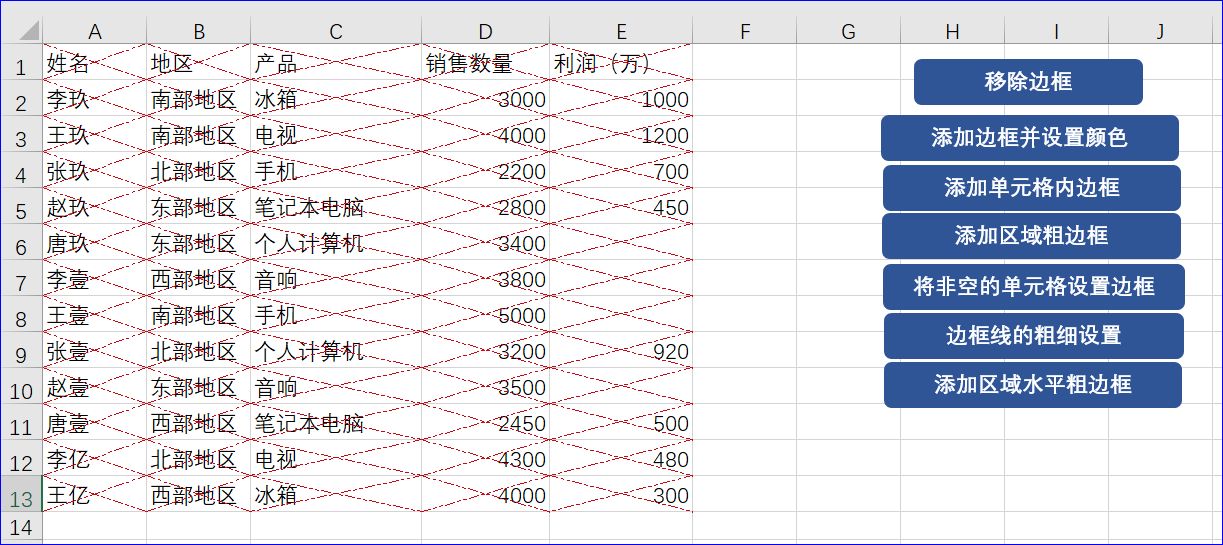This screenshot has width=1223, height=545.
Task: Click the 移除边框 button
Action: click(1028, 82)
